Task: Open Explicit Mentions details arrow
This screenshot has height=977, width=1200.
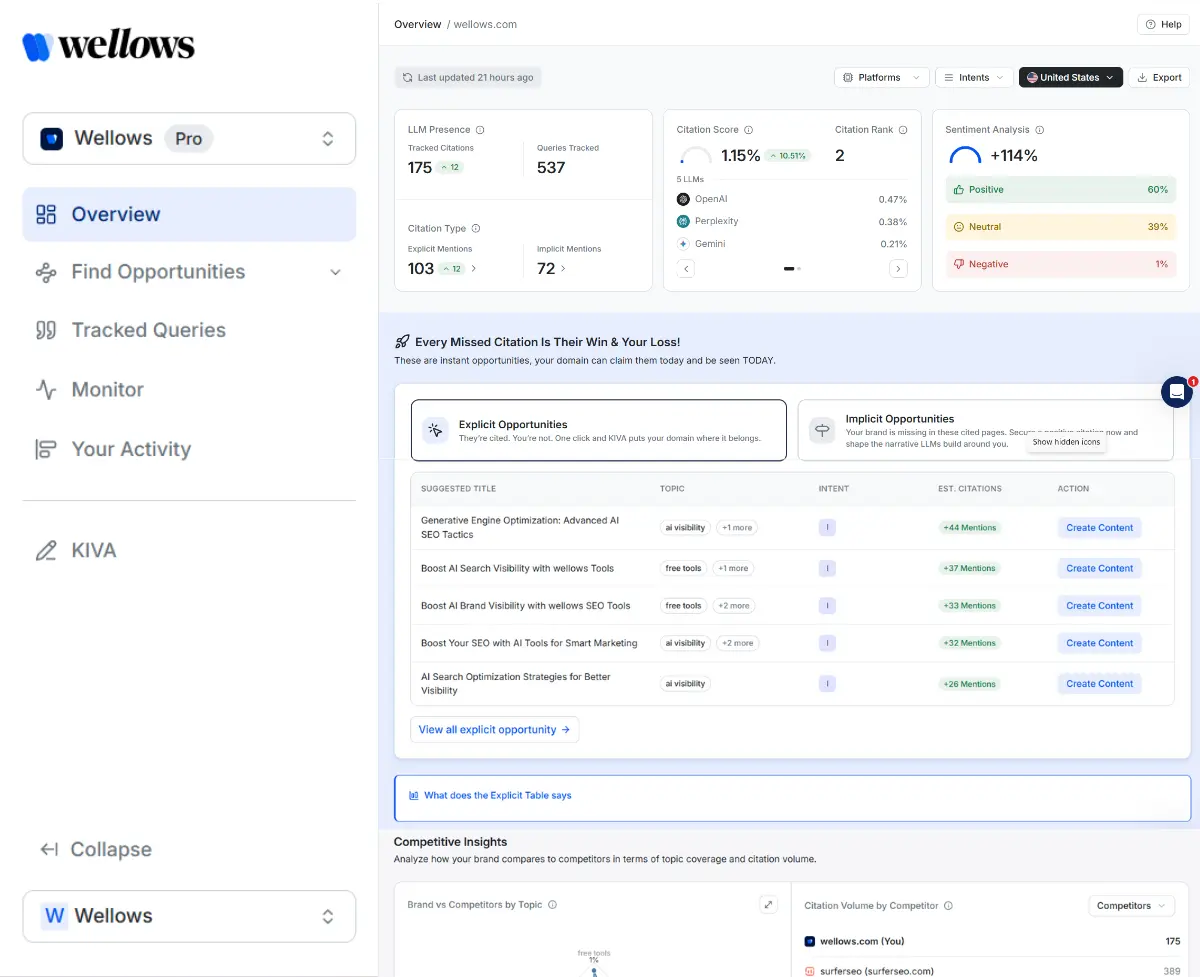Action: (x=474, y=268)
